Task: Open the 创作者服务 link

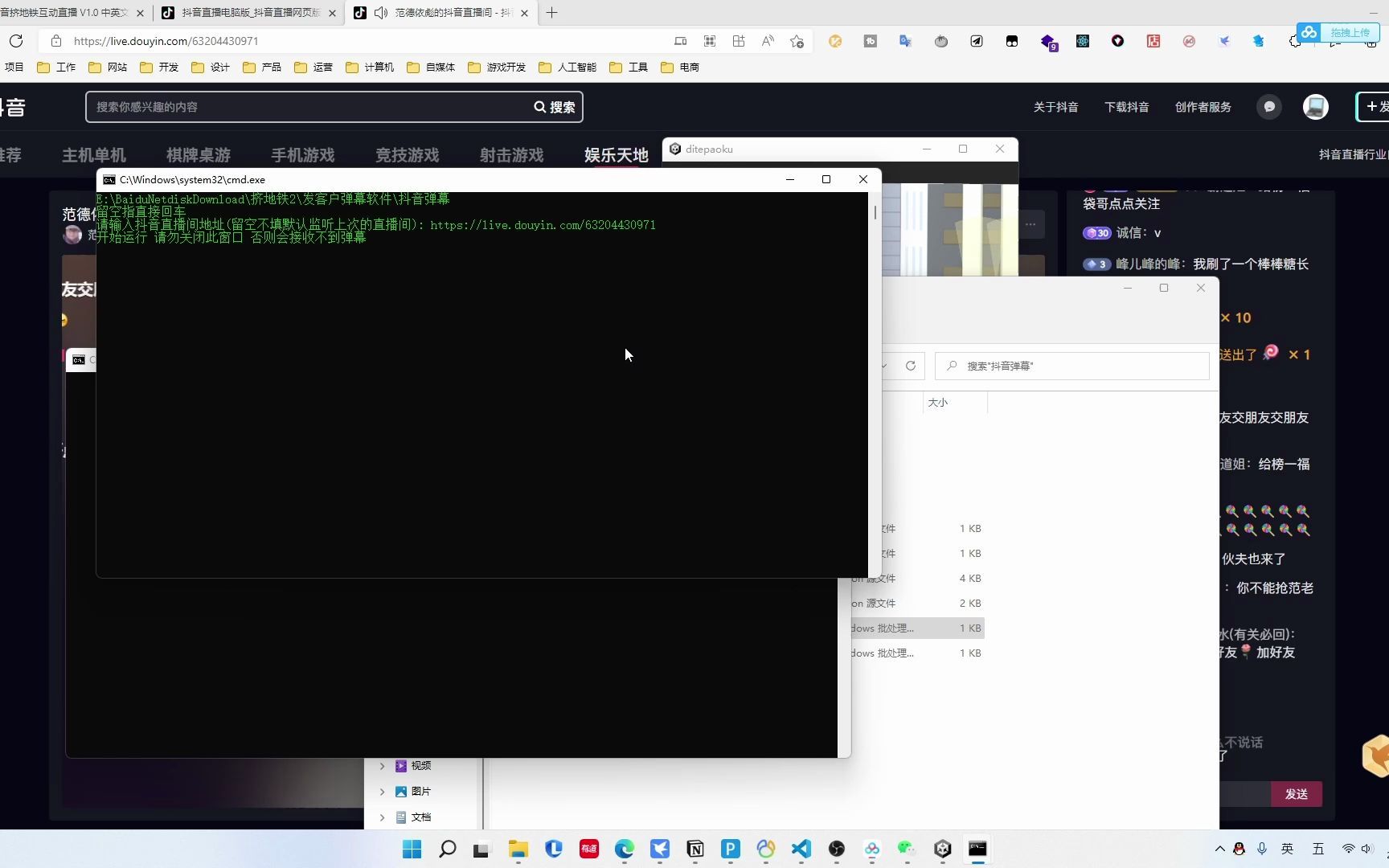Action: [1203, 107]
